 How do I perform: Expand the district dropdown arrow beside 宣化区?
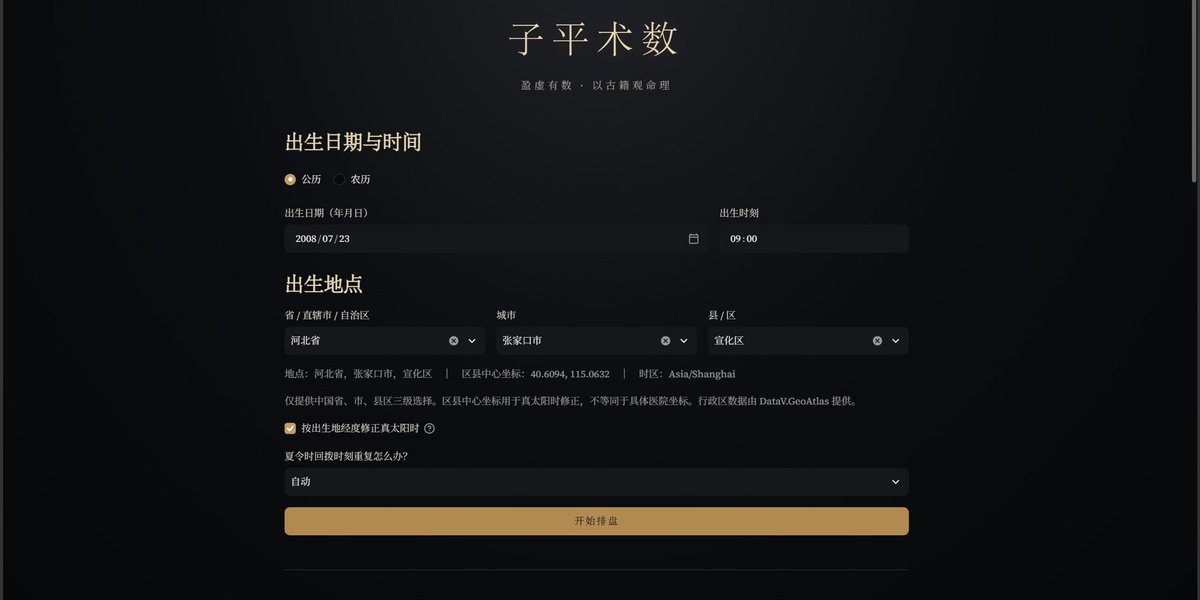(896, 341)
